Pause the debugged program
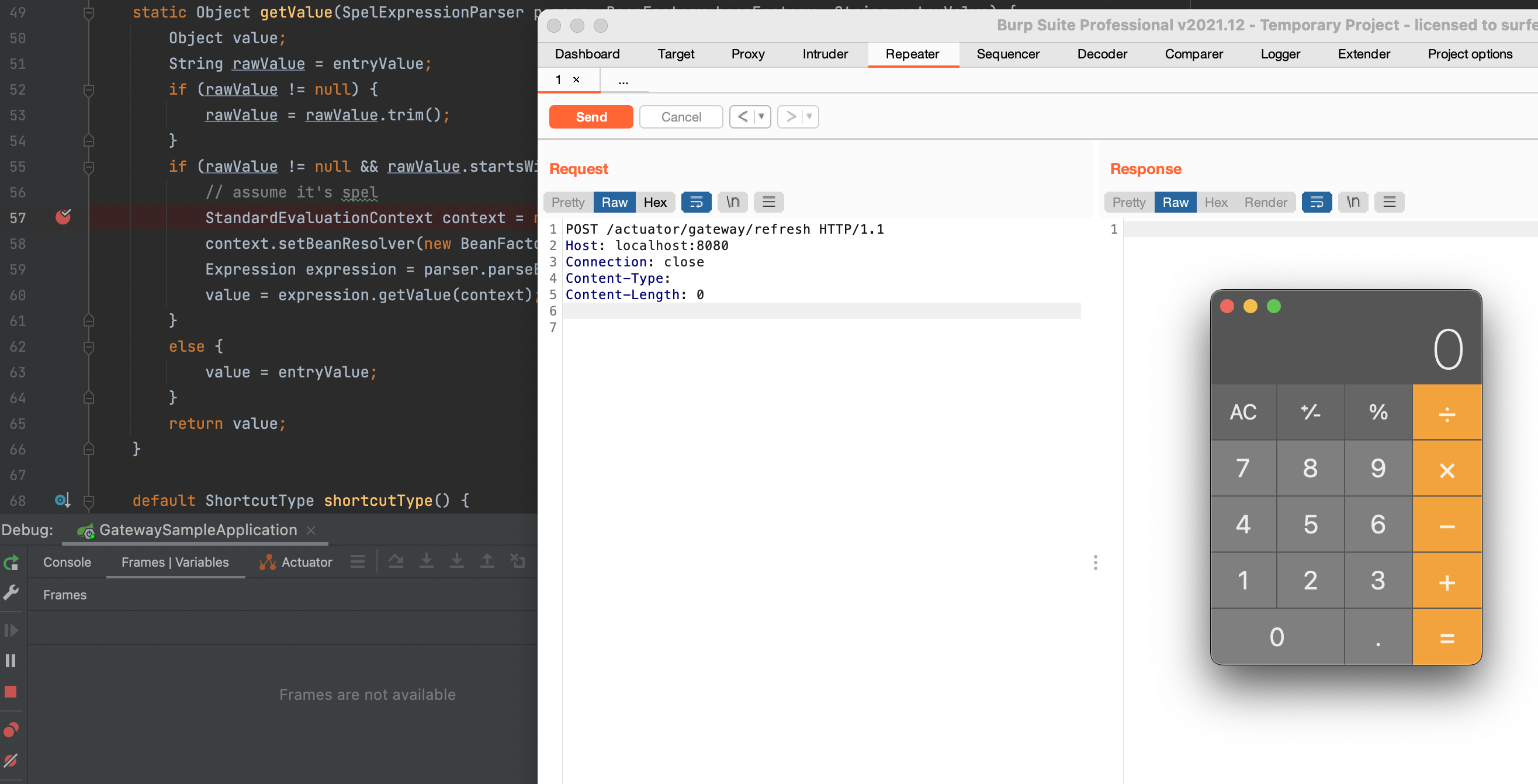The width and height of the screenshot is (1538, 784). [11, 660]
